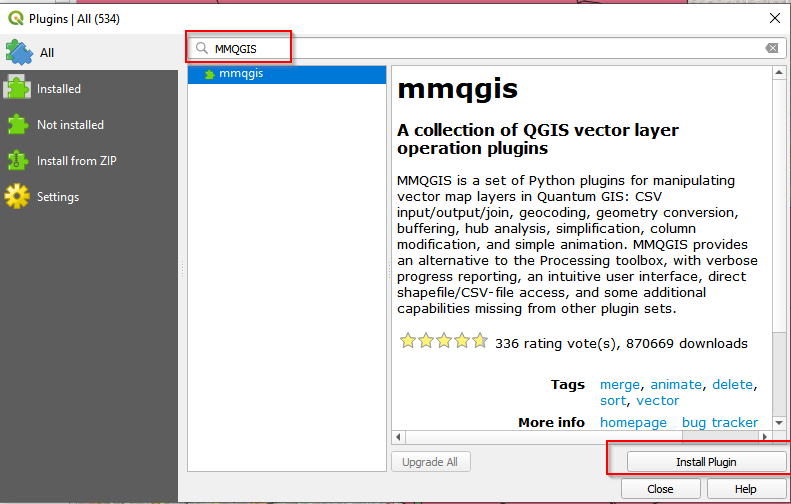Close the Plugins dialog with Close button
This screenshot has width=791, height=504.
click(660, 489)
